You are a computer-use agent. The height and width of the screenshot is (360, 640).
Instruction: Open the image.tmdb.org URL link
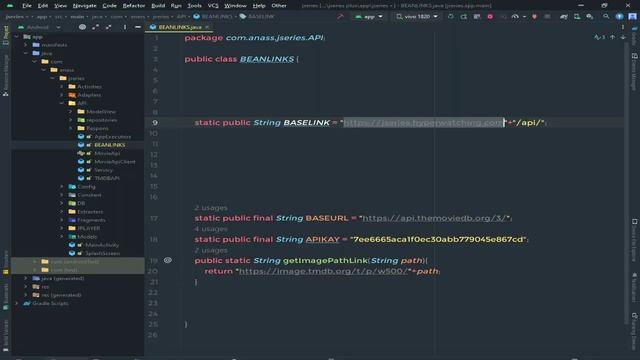(323, 271)
